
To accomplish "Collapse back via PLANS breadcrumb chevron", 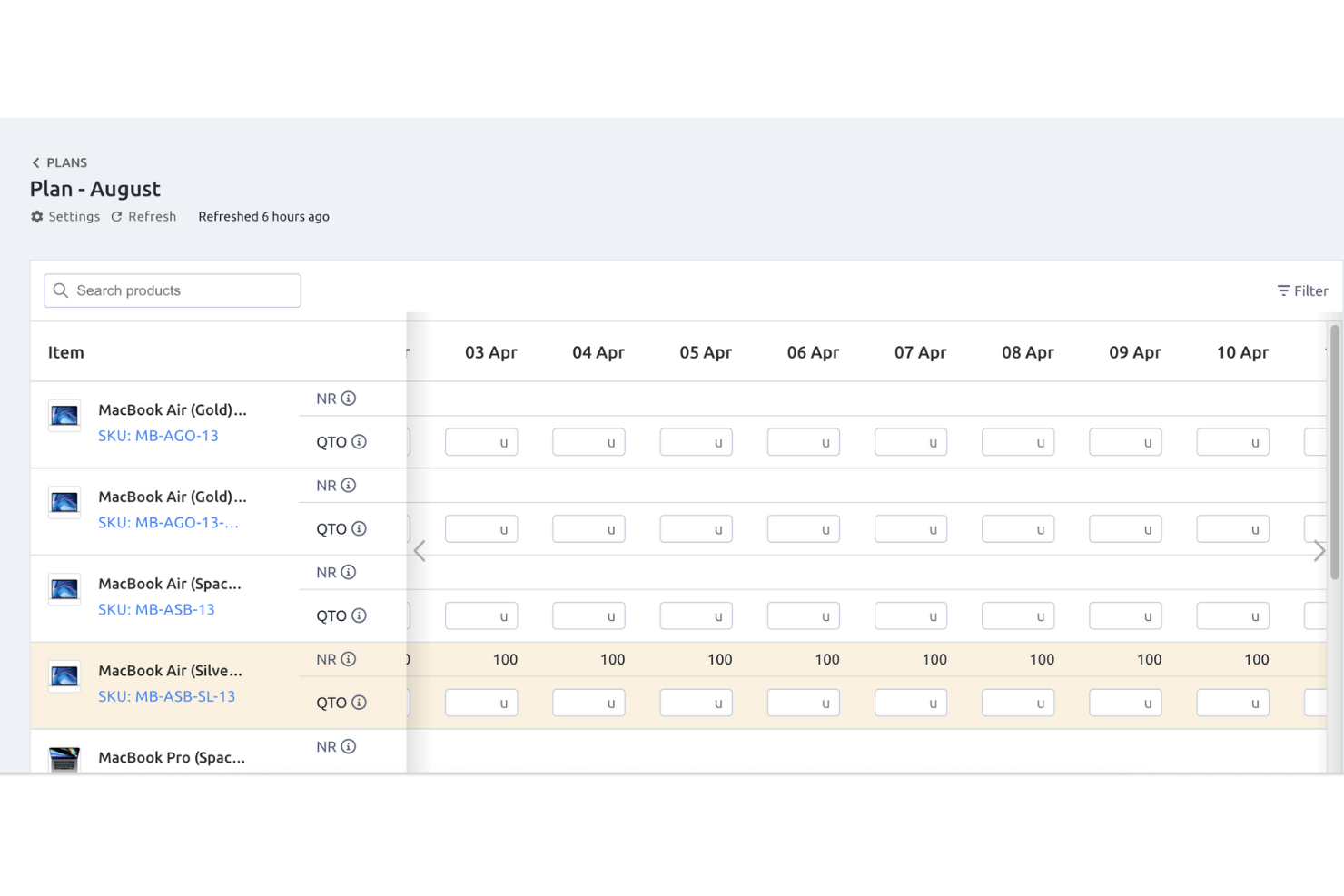I will pyautogui.click(x=35, y=162).
